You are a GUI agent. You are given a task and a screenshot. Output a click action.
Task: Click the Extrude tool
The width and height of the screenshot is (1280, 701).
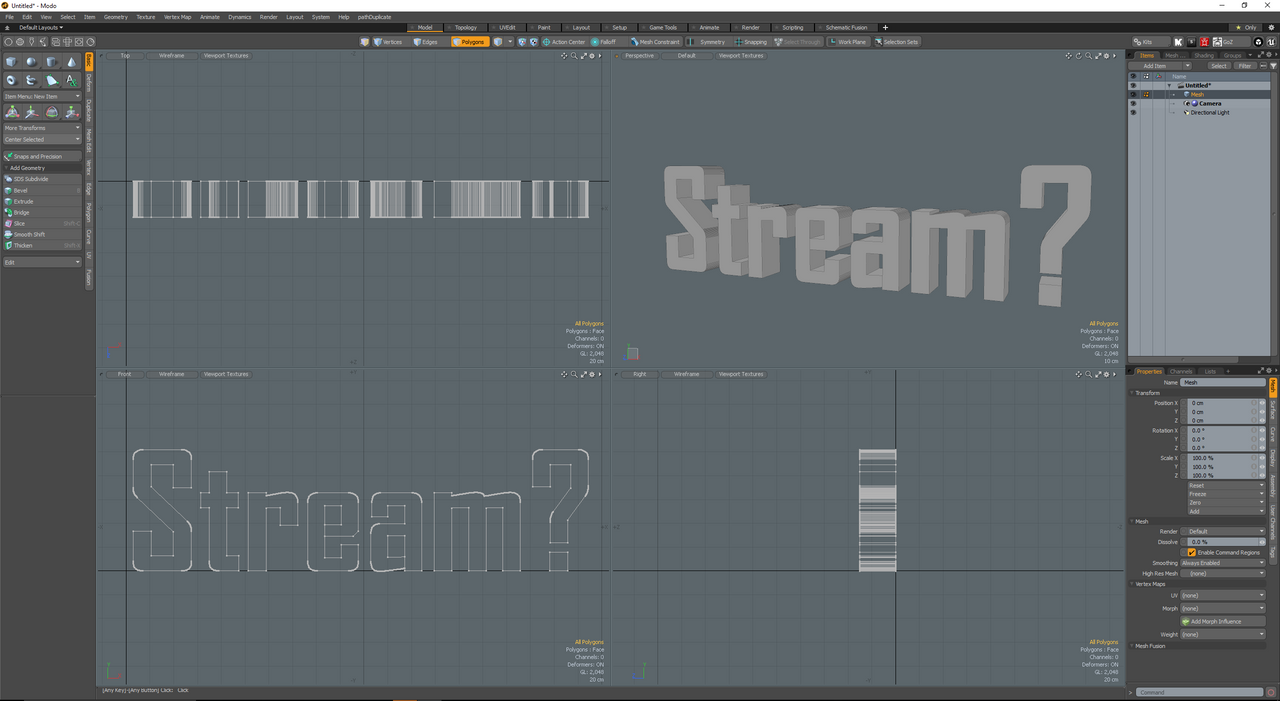click(42, 201)
